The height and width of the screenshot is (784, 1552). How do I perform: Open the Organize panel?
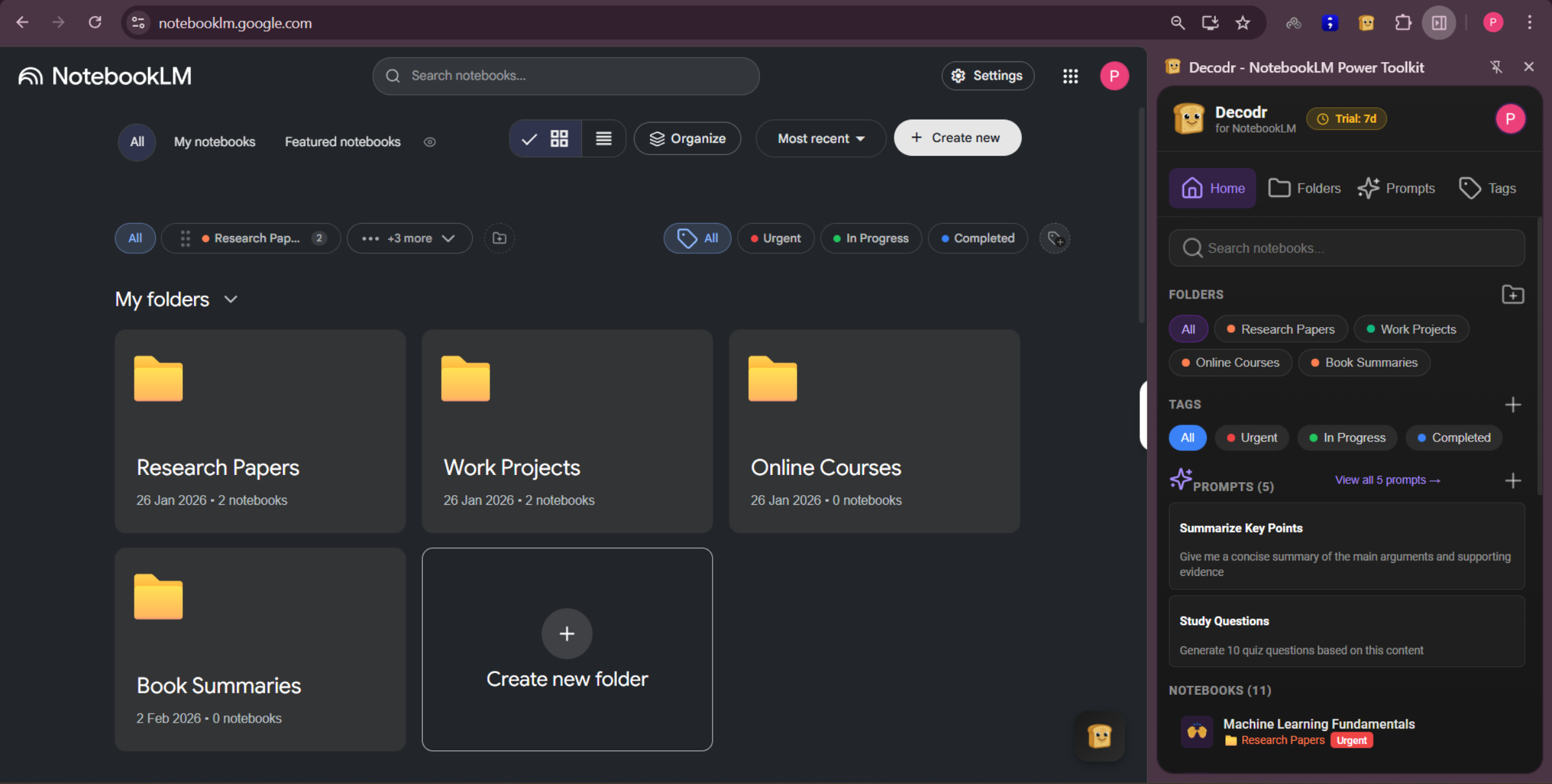pos(687,138)
